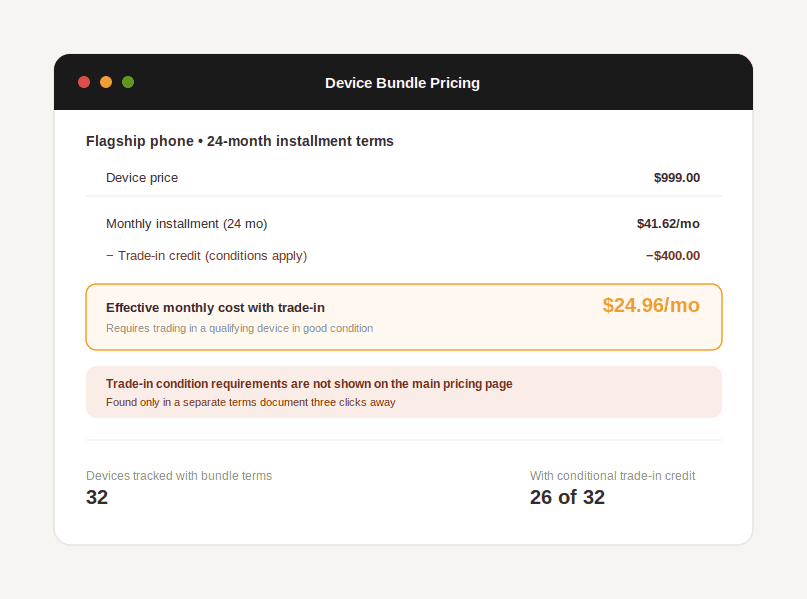
Task: Select the $24.96/mo effective cost value
Action: (x=651, y=306)
